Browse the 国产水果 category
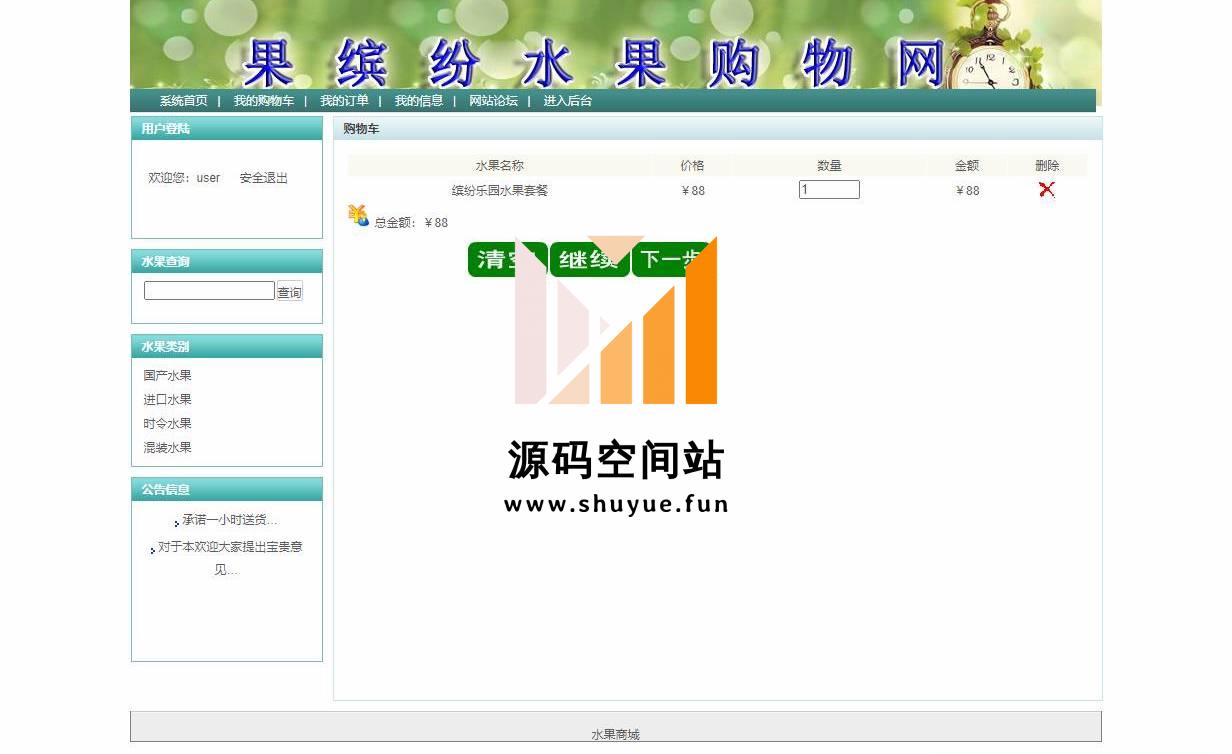The image size is (1232, 754). (167, 376)
